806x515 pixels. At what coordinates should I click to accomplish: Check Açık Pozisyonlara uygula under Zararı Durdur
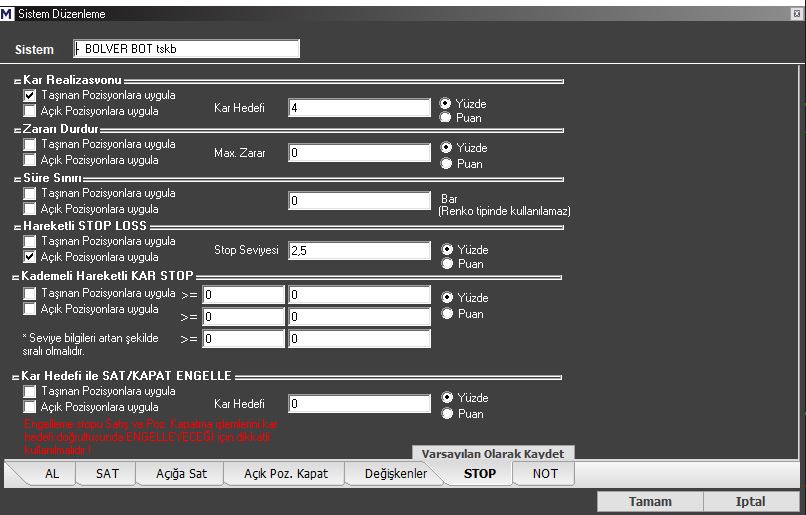[30, 160]
